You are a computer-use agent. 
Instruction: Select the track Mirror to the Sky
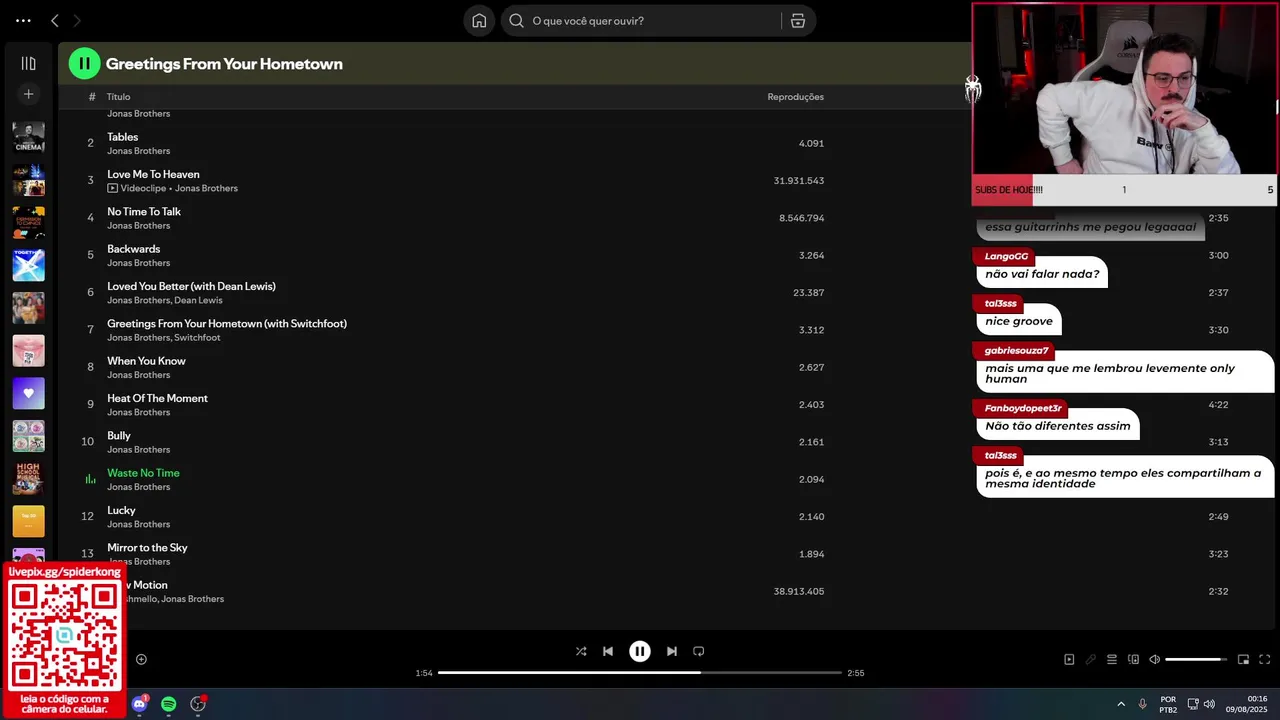(x=147, y=548)
